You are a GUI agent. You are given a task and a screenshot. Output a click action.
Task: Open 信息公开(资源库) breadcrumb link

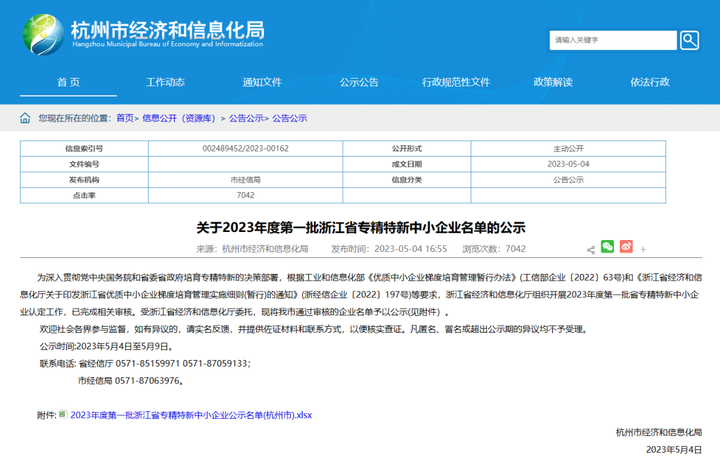pyautogui.click(x=181, y=118)
